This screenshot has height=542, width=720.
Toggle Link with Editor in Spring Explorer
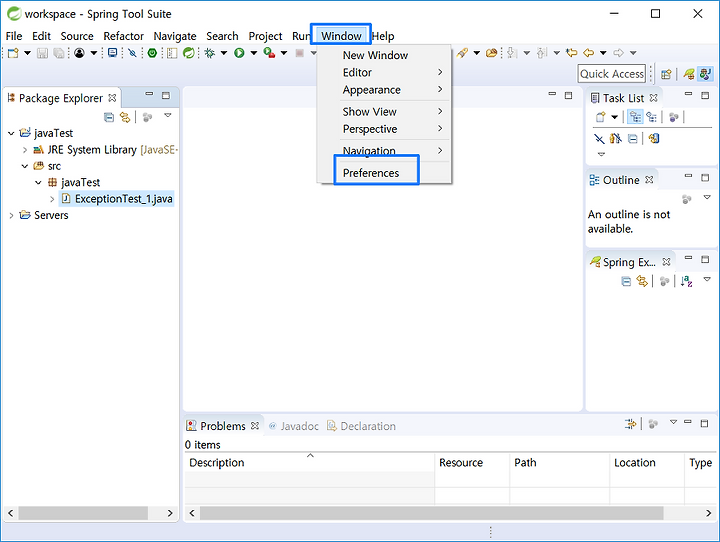coord(642,281)
